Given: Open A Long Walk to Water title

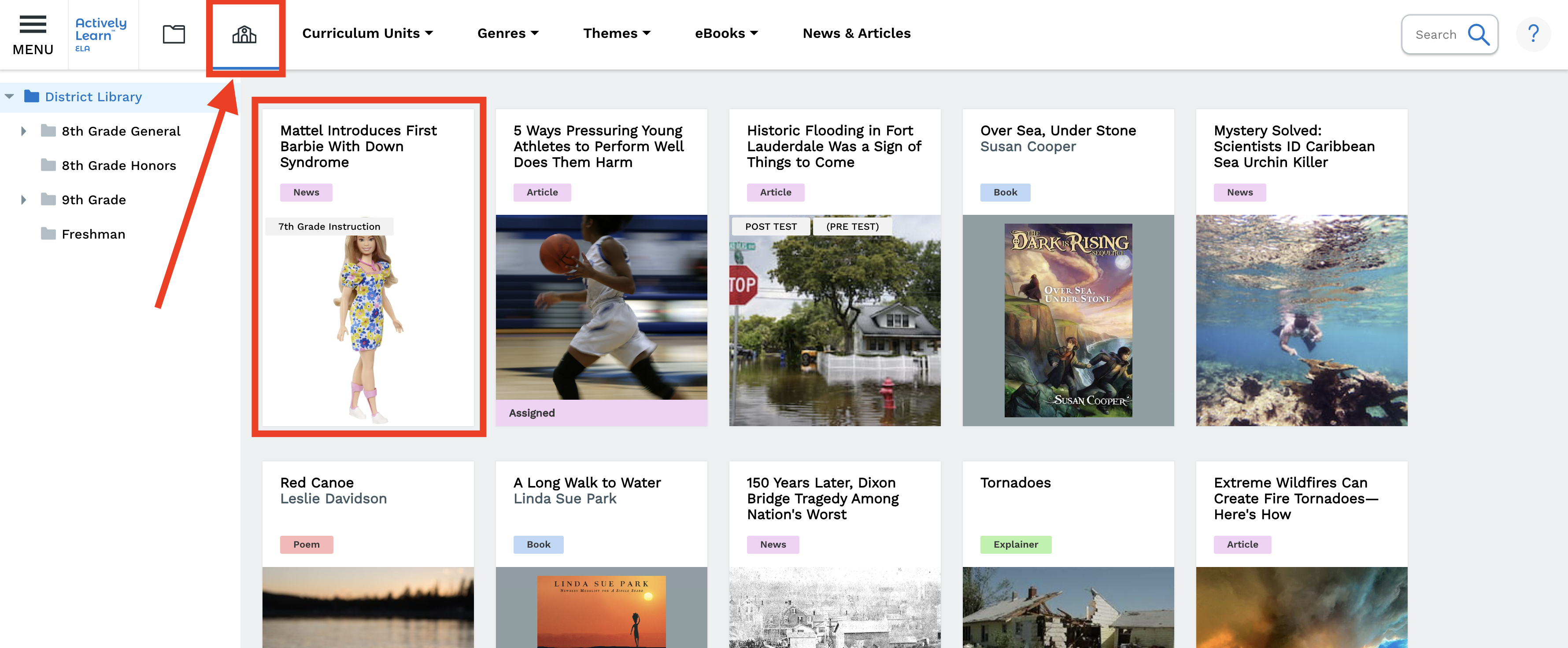Looking at the screenshot, I should click(x=587, y=482).
